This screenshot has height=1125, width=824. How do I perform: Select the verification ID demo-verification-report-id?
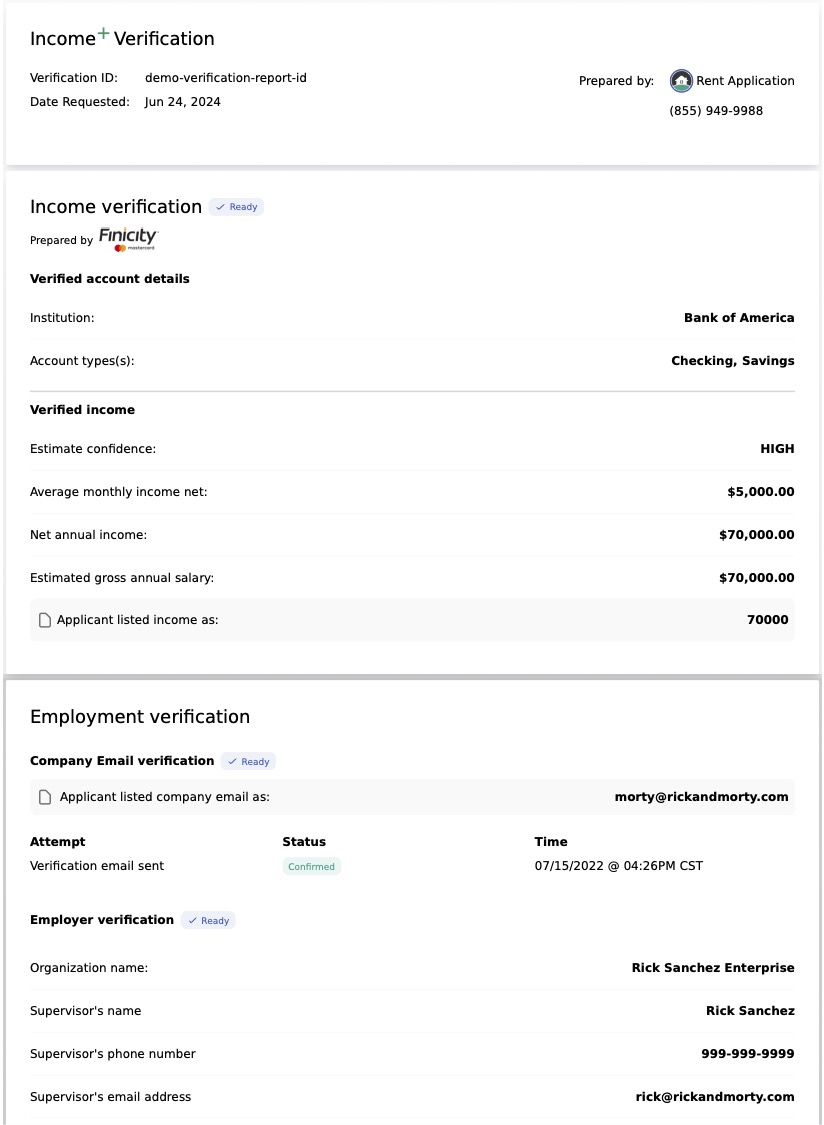pyautogui.click(x=225, y=77)
